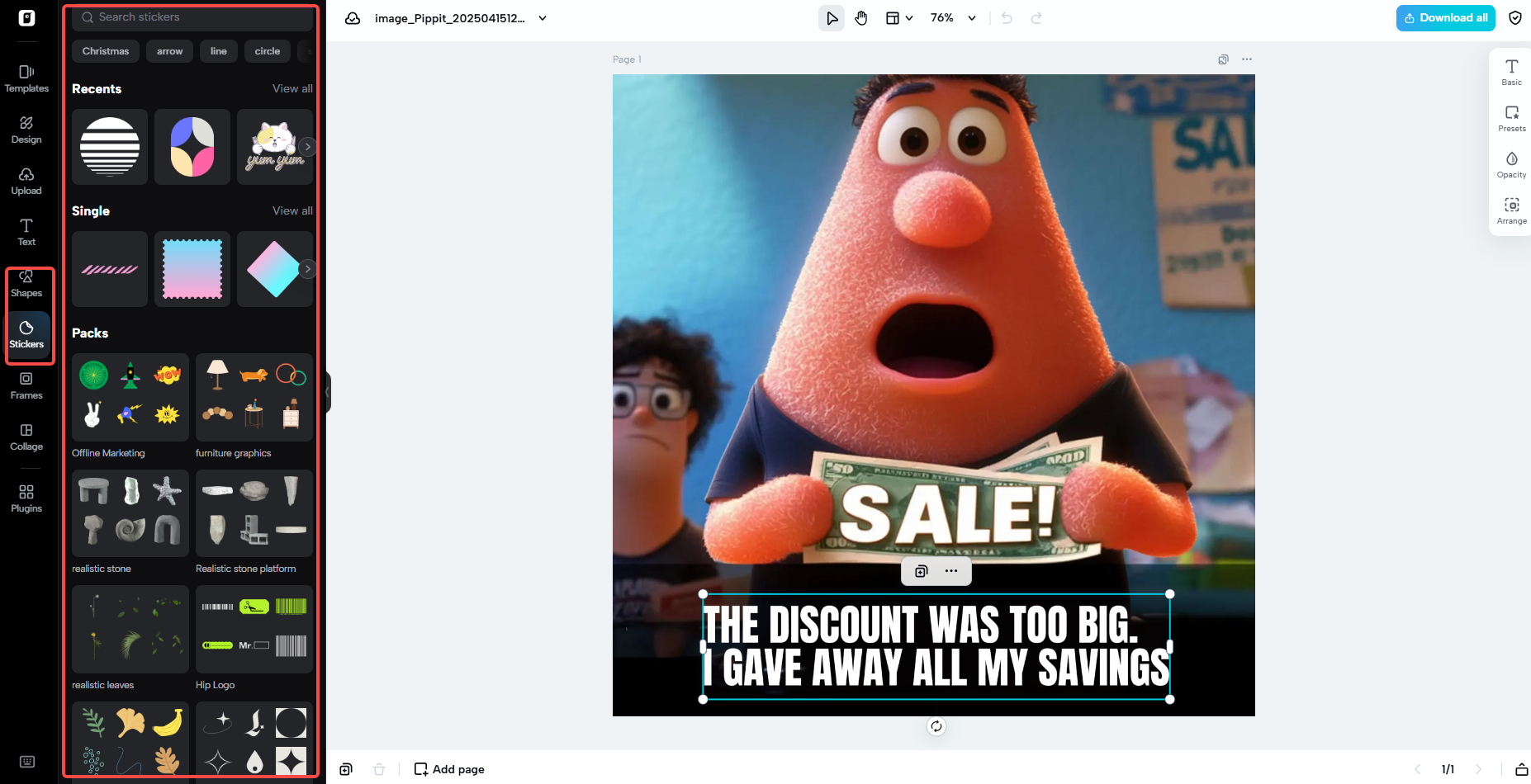This screenshot has height=784, width=1531.
Task: Undo the last action
Action: pyautogui.click(x=1007, y=18)
